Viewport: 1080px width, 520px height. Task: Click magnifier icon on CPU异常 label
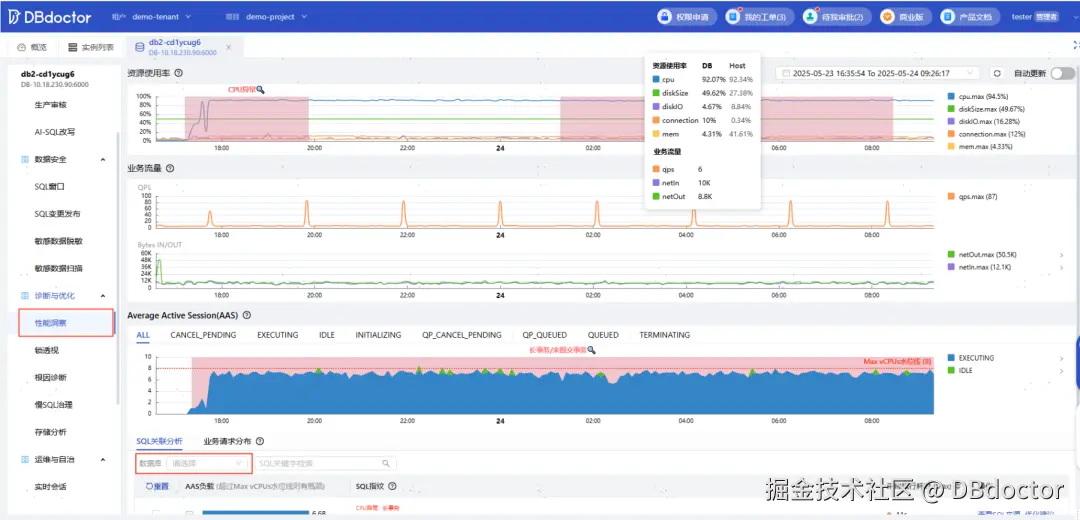(260, 90)
